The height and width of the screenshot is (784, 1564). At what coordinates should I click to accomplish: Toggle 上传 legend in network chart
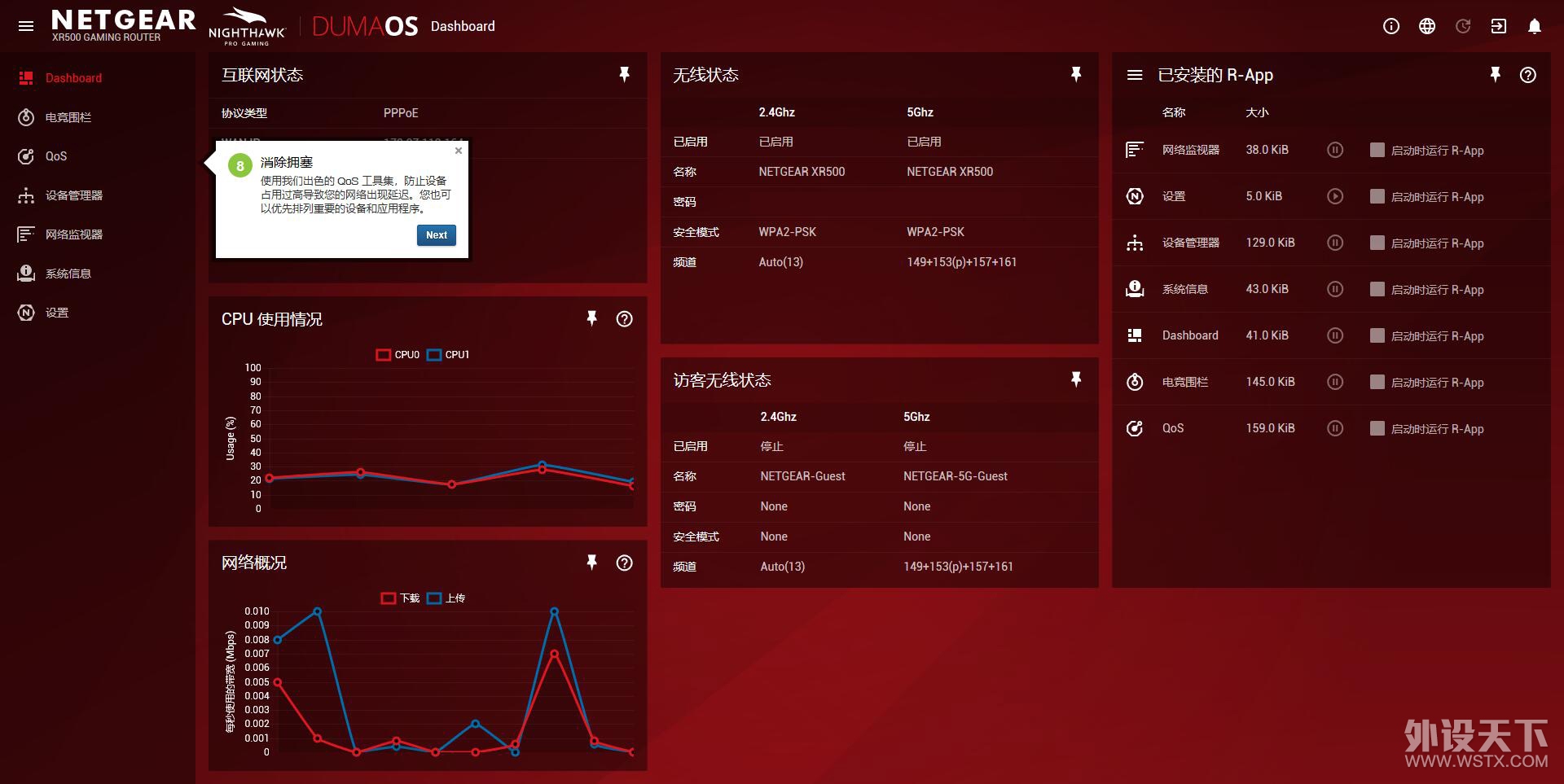click(446, 598)
